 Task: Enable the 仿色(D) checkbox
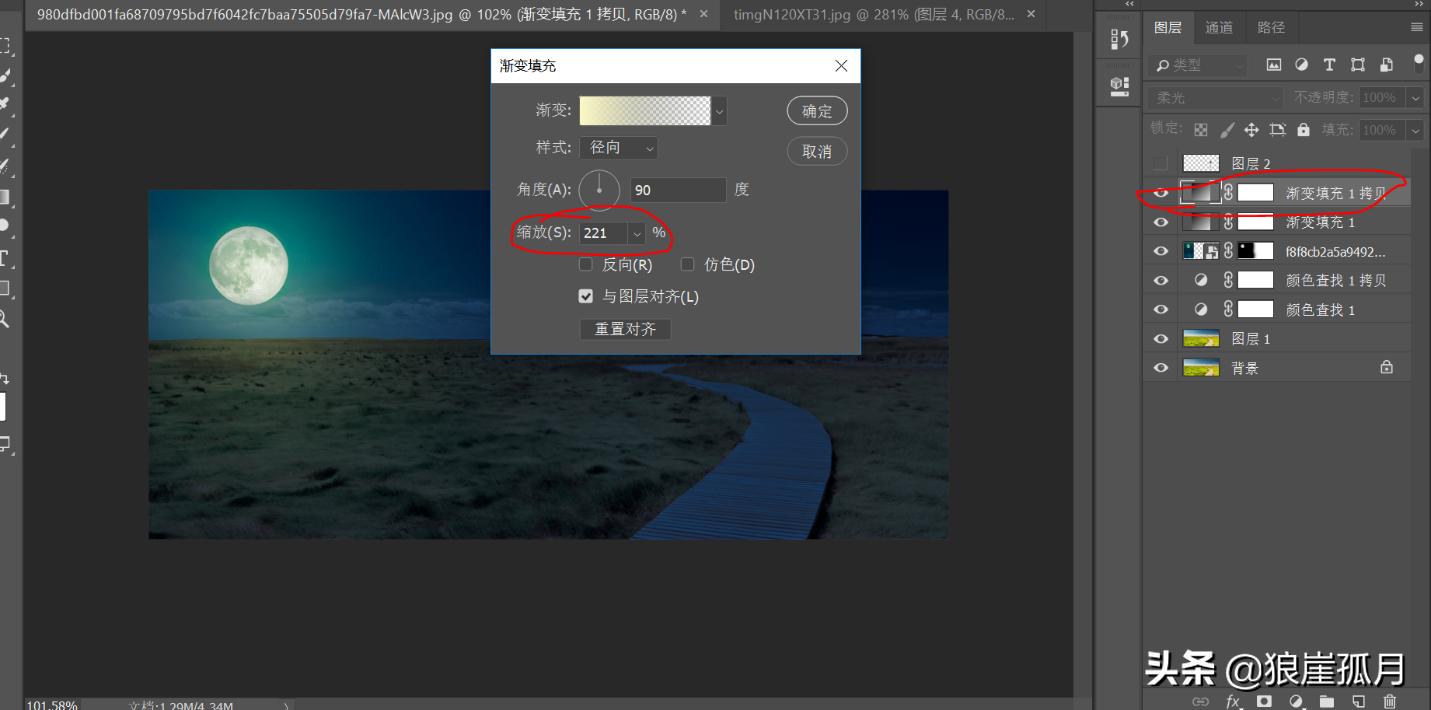(688, 264)
